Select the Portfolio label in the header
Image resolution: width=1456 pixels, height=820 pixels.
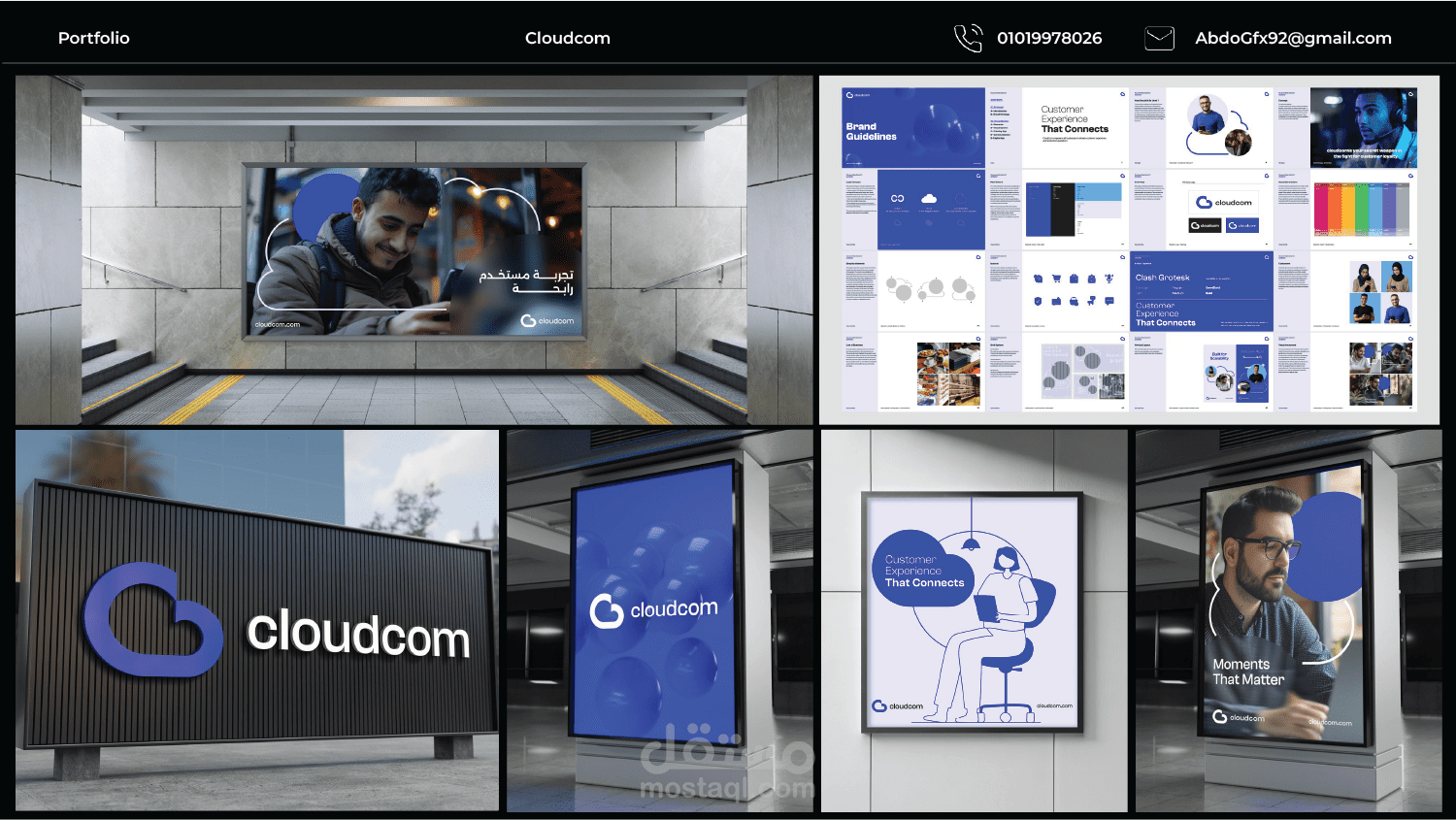(x=94, y=38)
